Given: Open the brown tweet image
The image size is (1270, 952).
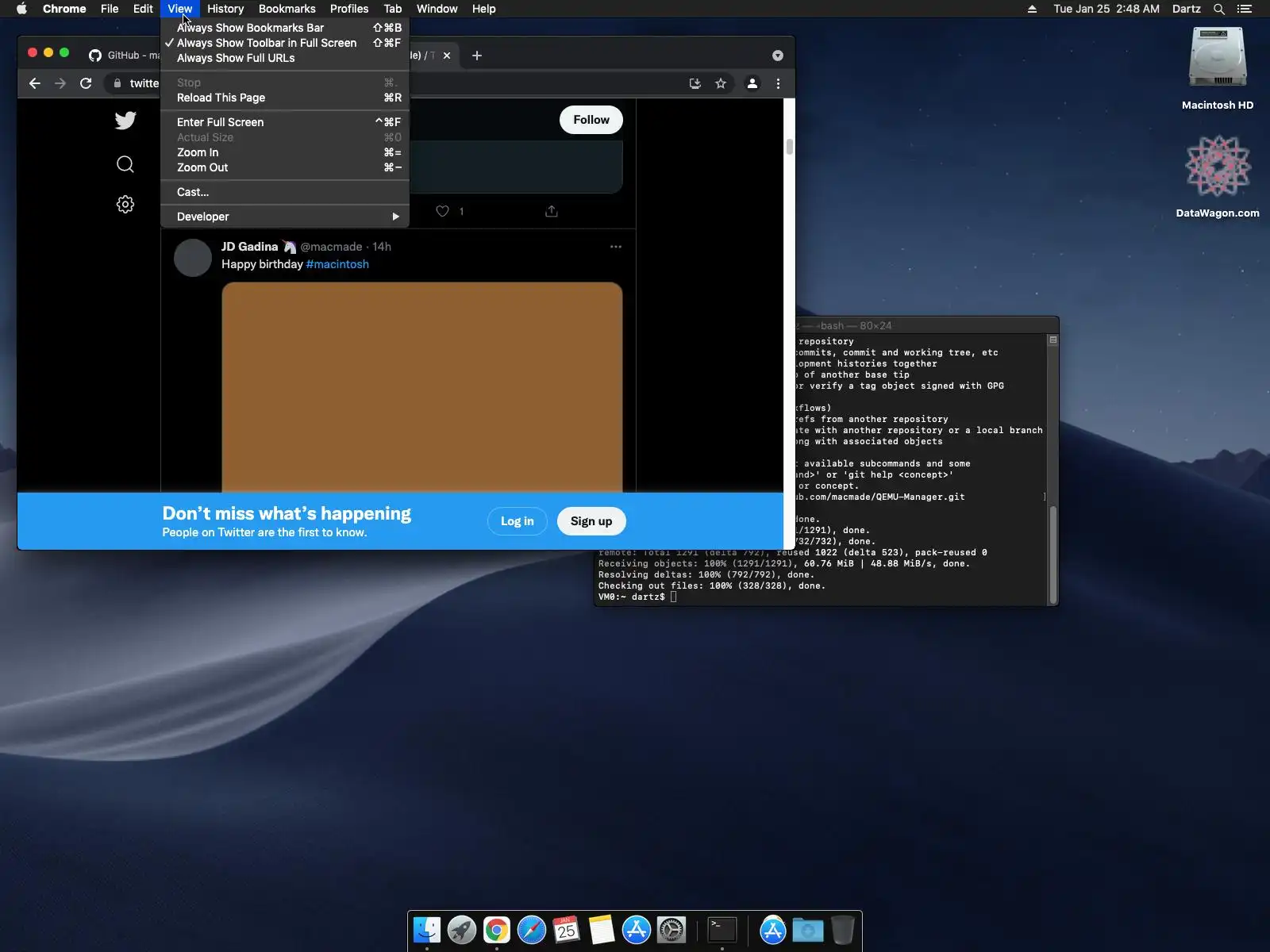Looking at the screenshot, I should [x=422, y=387].
